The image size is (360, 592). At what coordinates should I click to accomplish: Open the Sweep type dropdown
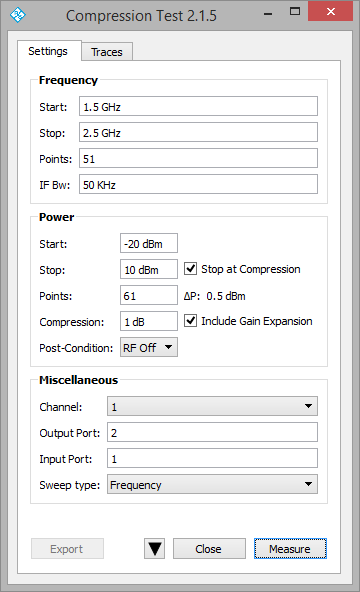coord(212,484)
